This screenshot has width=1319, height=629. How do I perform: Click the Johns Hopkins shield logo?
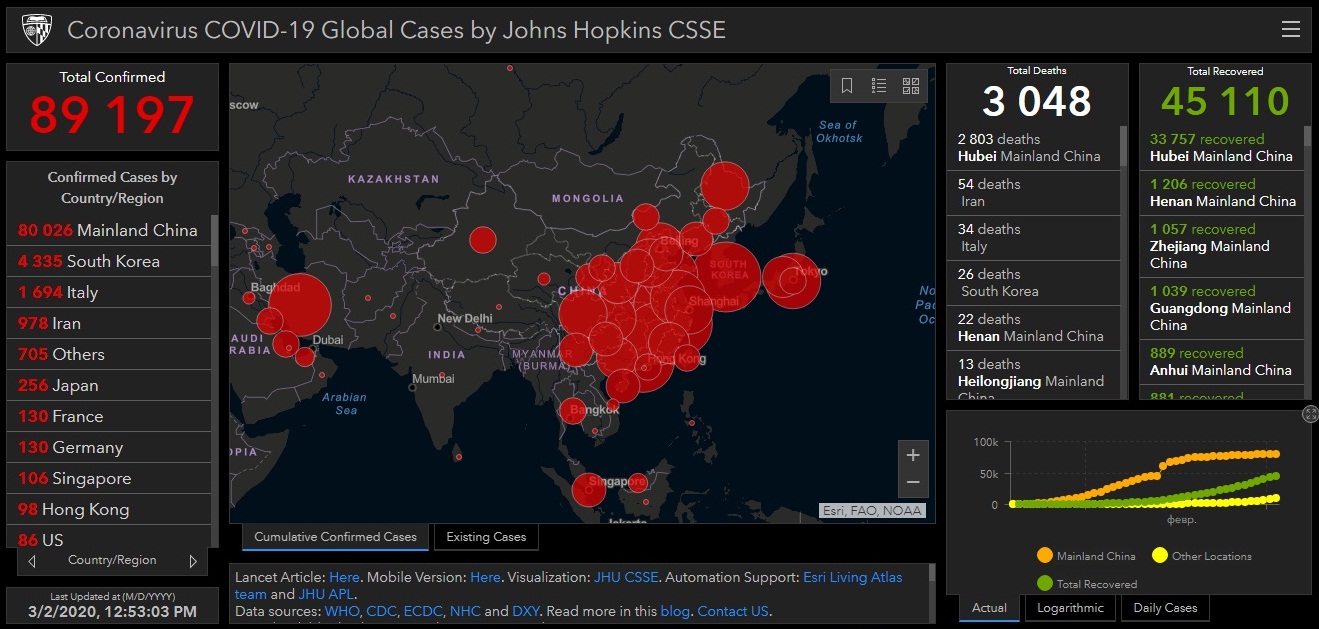click(x=36, y=30)
